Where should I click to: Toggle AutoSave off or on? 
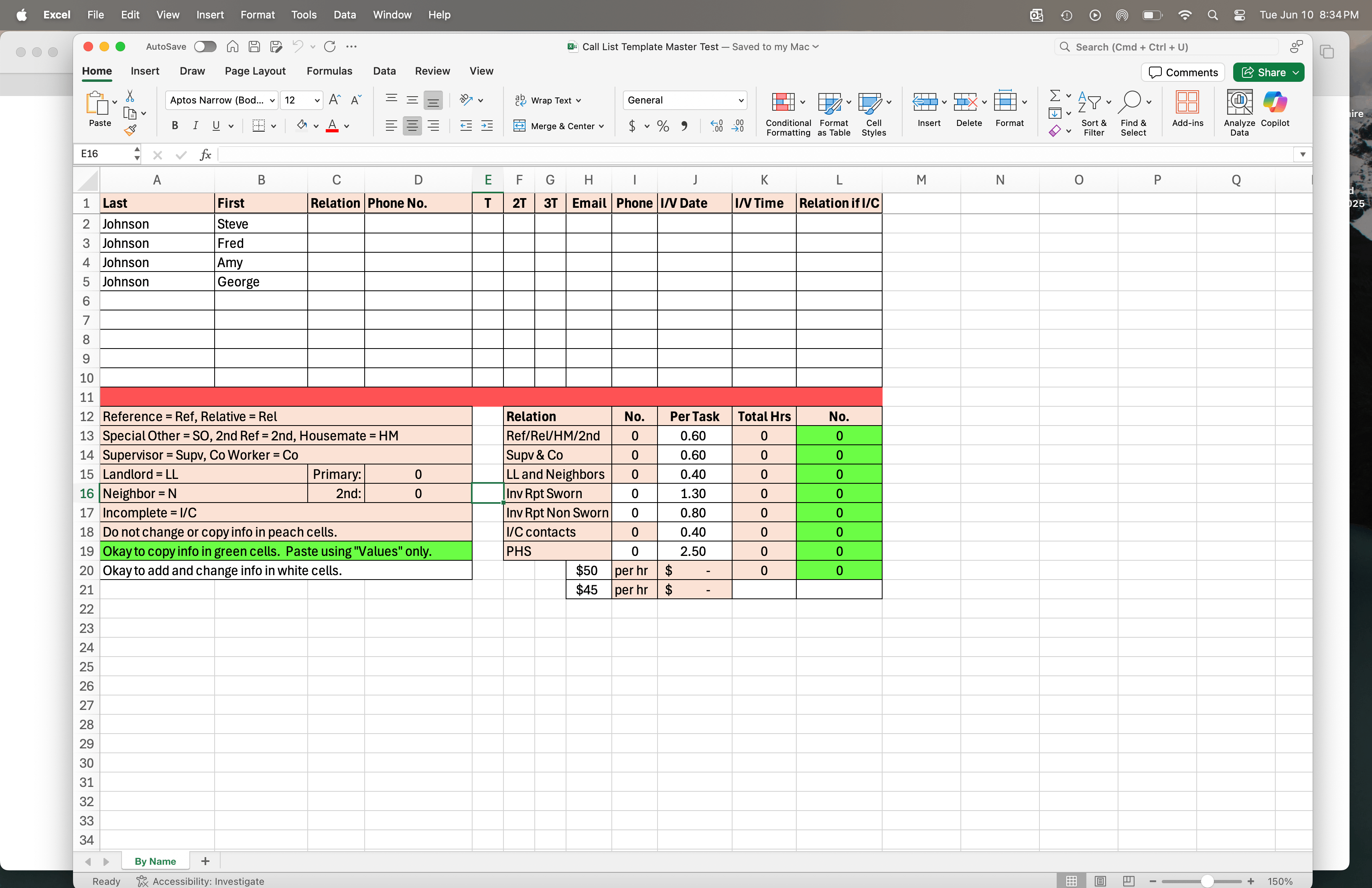pos(205,47)
